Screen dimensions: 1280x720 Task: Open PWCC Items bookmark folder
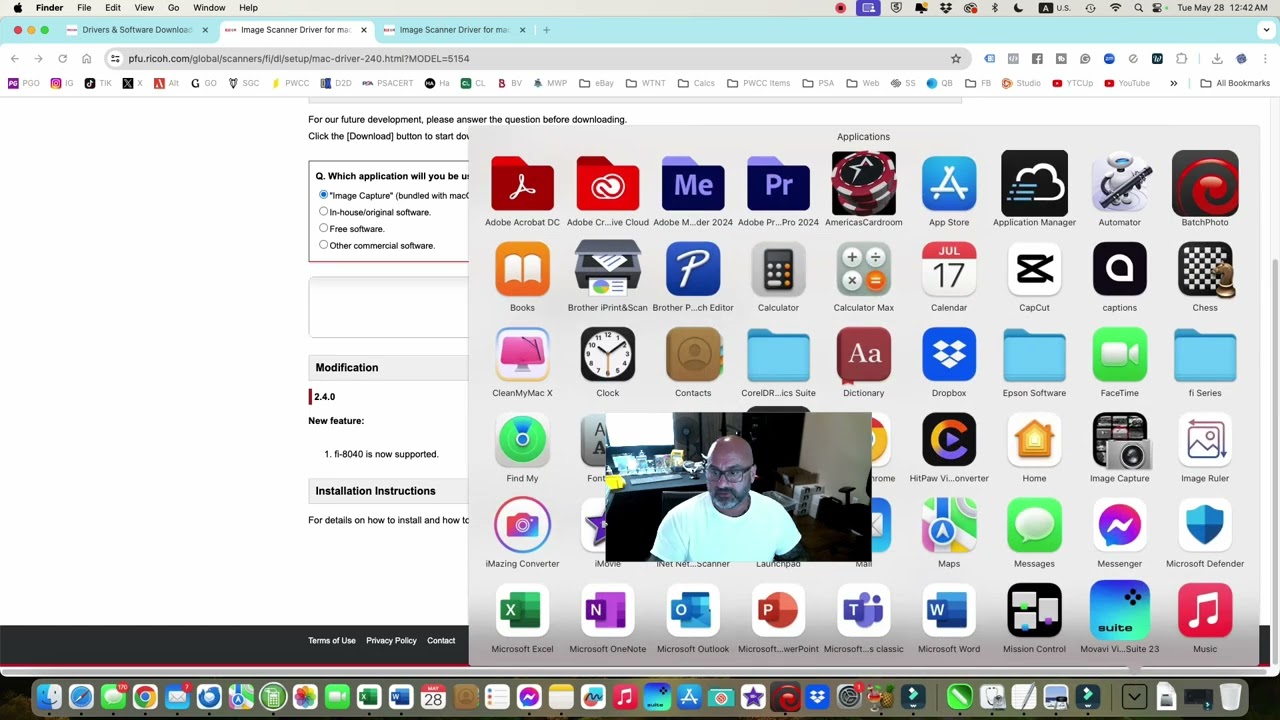point(758,83)
